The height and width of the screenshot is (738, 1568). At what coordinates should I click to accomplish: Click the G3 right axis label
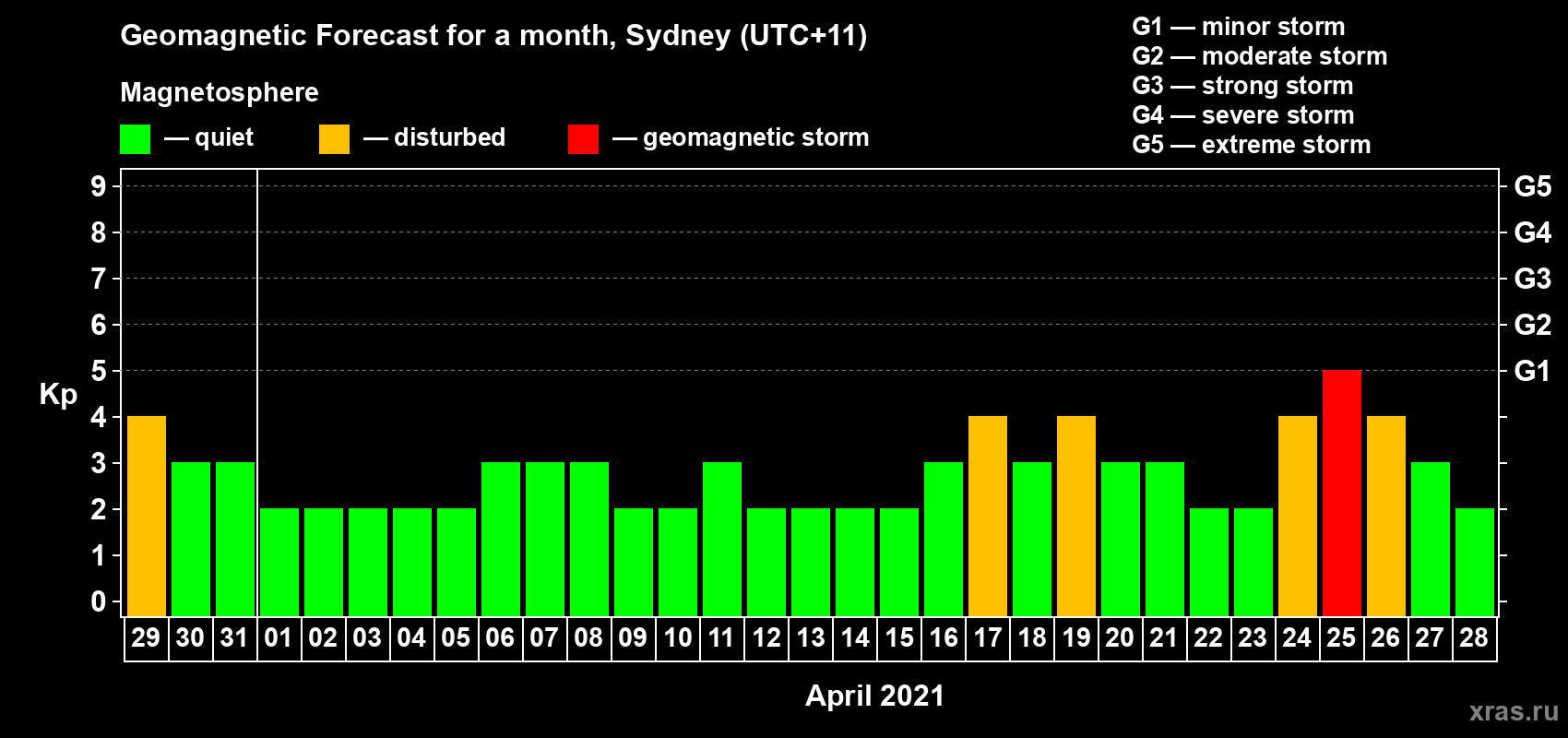[1533, 279]
